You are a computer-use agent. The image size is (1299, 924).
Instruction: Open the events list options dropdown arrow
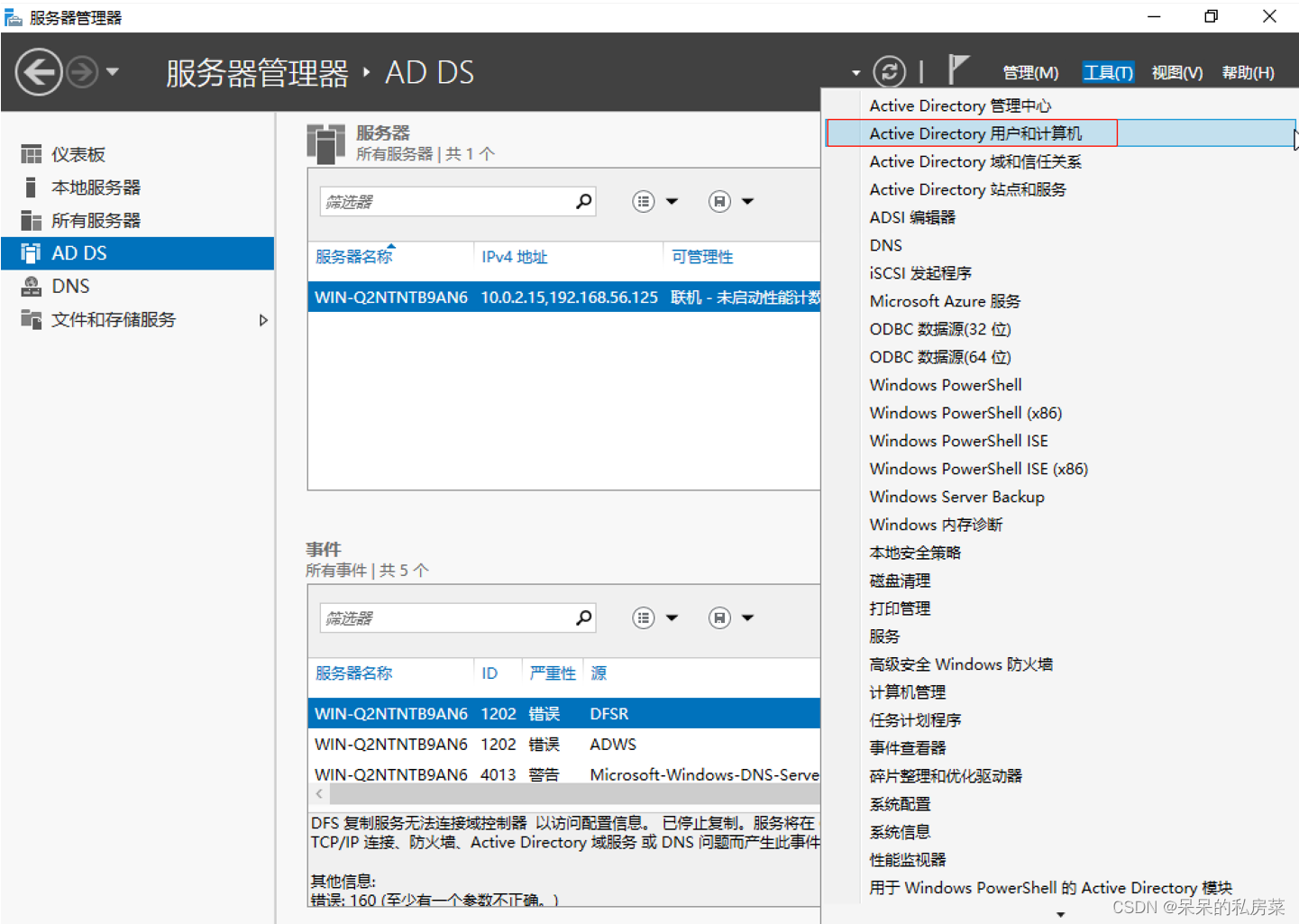pyautogui.click(x=672, y=618)
